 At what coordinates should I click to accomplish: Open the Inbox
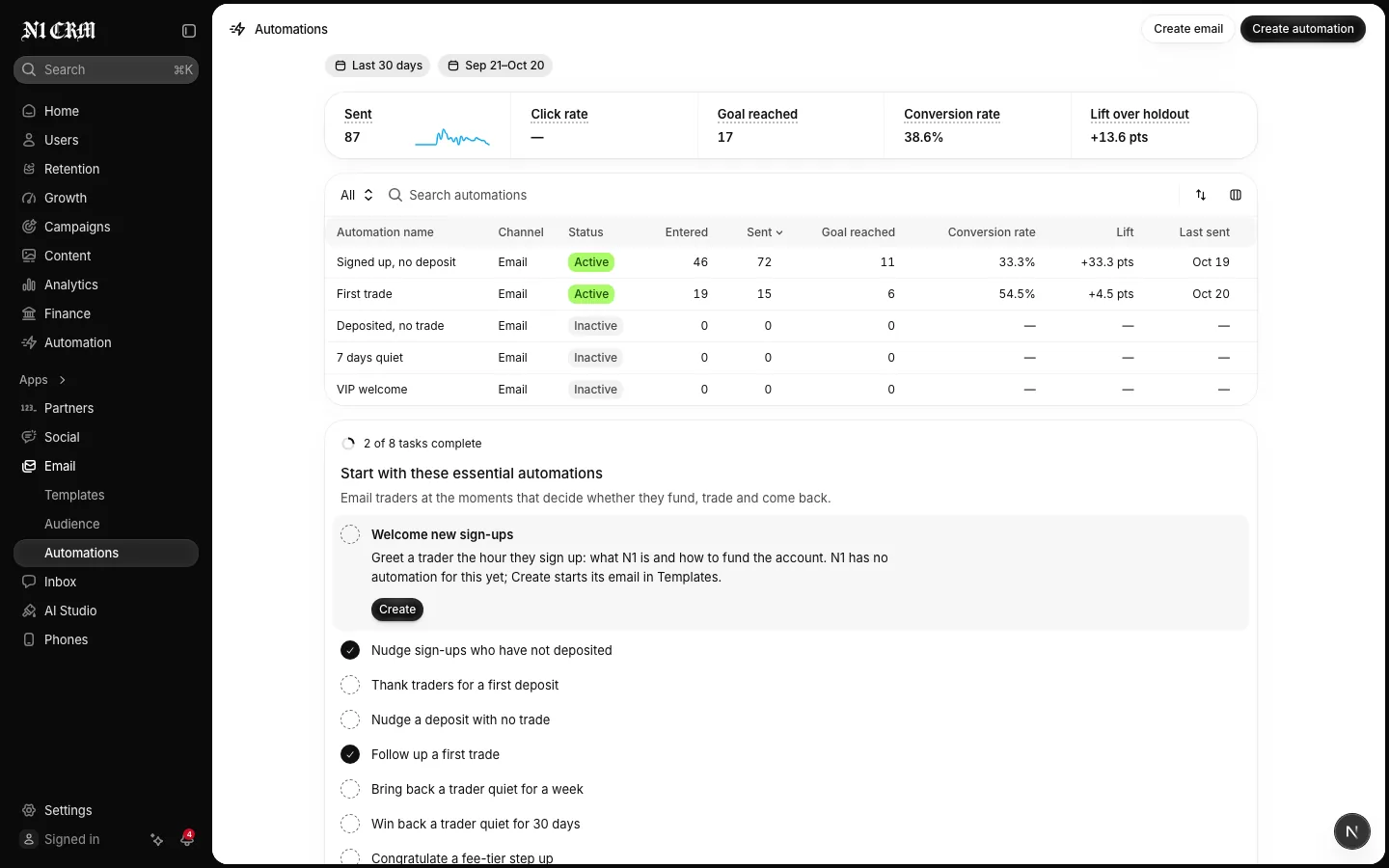[106, 582]
